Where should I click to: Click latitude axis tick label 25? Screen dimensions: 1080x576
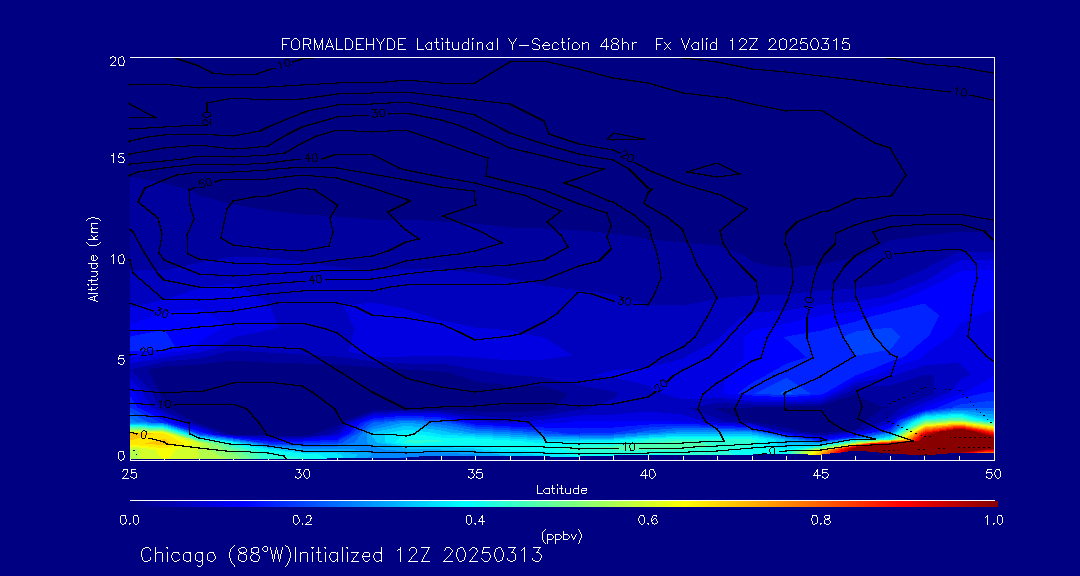tap(129, 474)
